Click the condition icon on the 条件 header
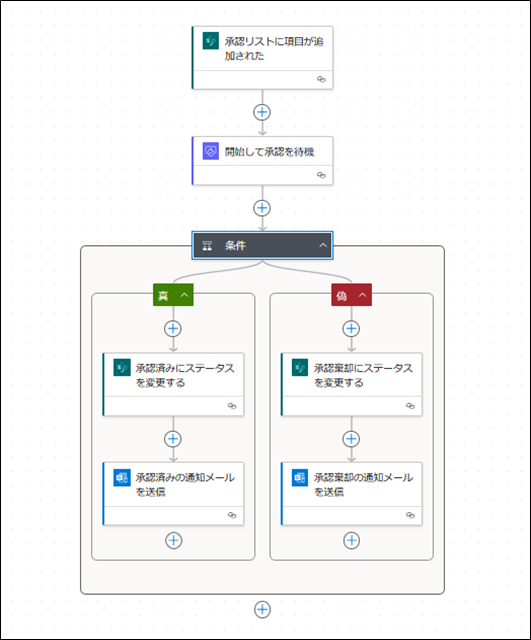Viewport: 531px width, 640px height. (207, 245)
